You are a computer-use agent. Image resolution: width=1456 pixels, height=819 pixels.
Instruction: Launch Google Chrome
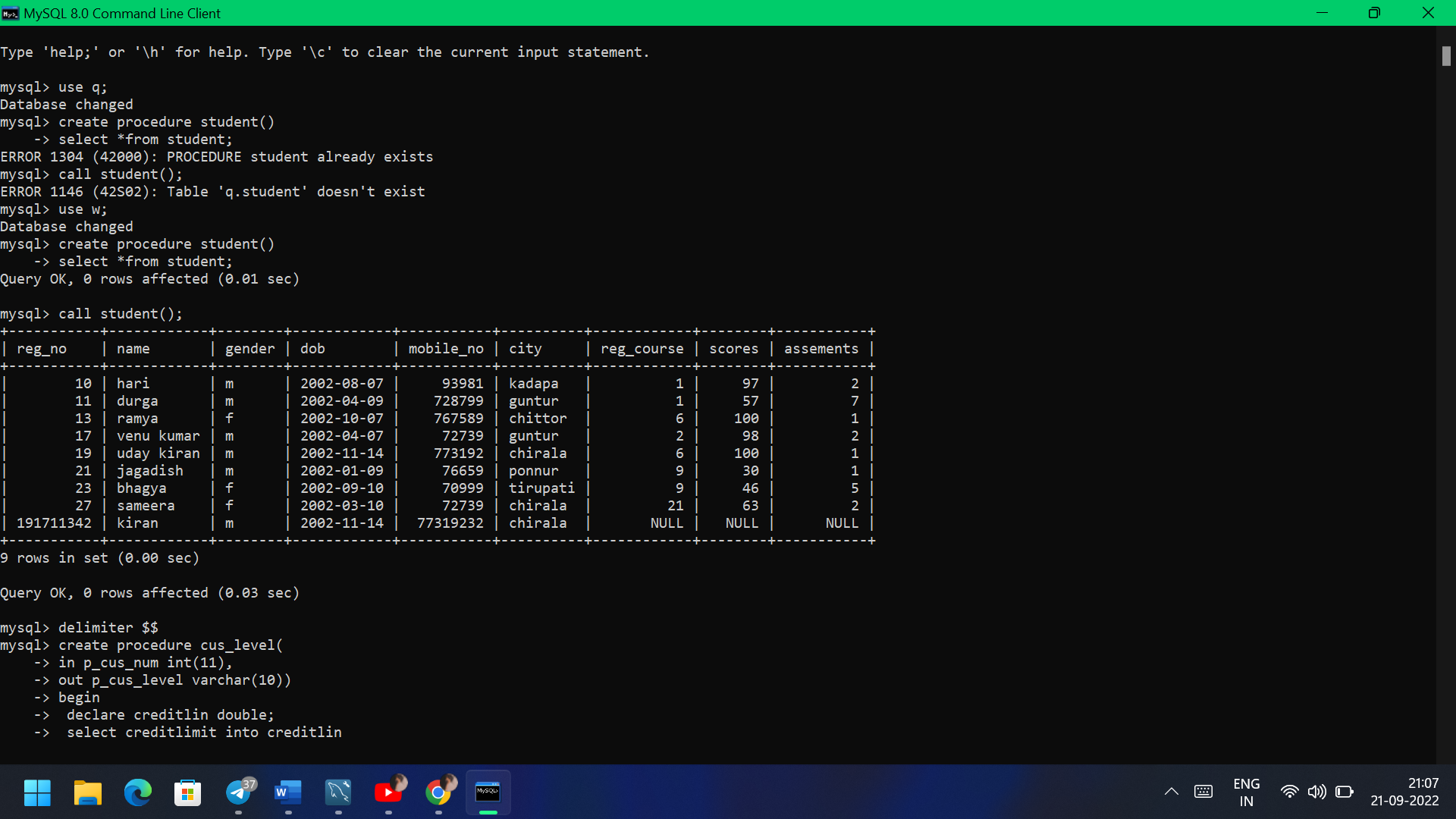(x=439, y=792)
